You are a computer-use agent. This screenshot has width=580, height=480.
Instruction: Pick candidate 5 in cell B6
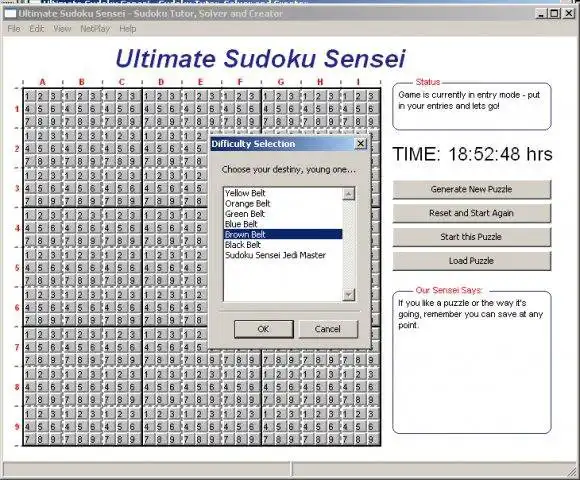point(80,308)
